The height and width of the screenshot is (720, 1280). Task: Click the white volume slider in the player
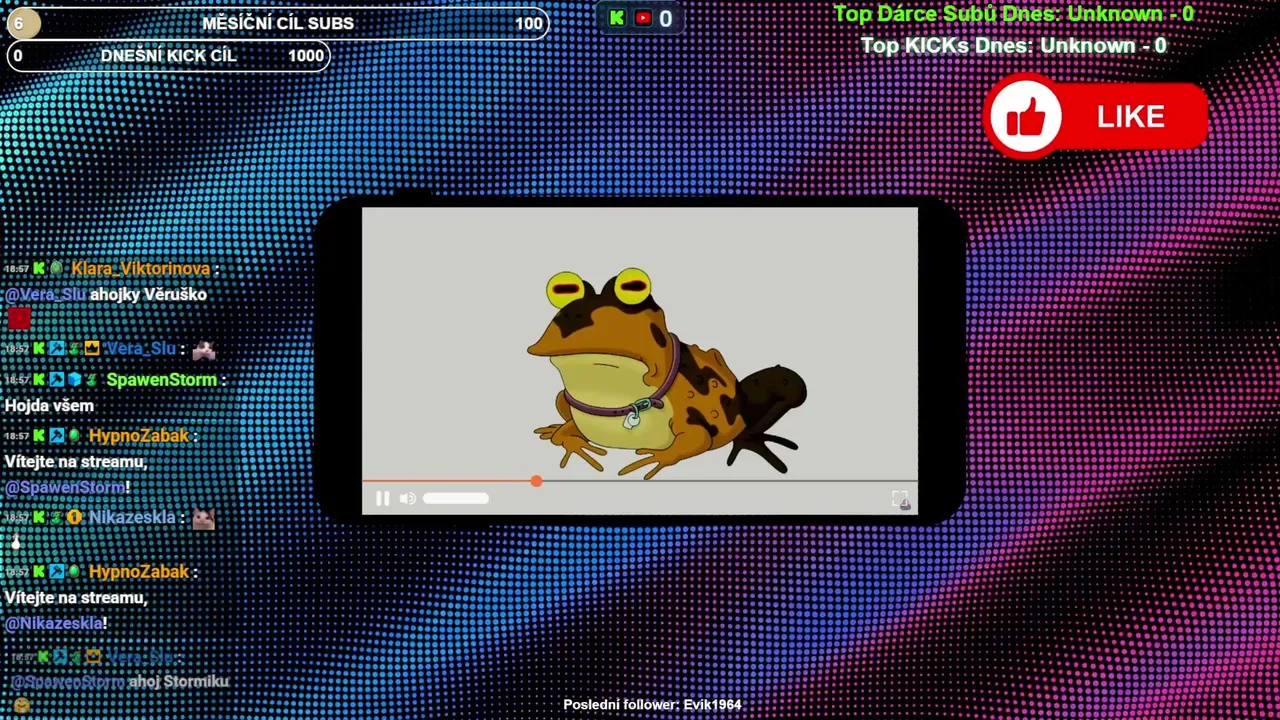[x=456, y=498]
